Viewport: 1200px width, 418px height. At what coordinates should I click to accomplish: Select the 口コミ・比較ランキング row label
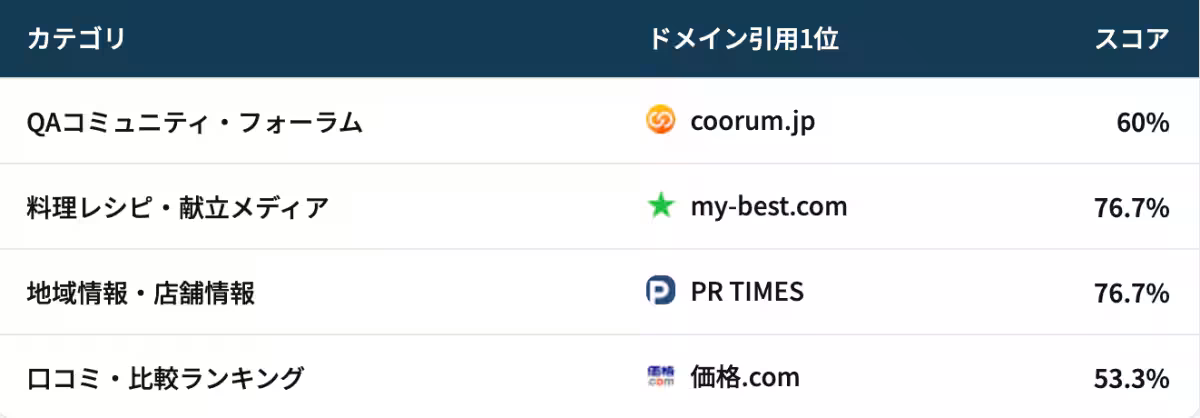(x=165, y=378)
